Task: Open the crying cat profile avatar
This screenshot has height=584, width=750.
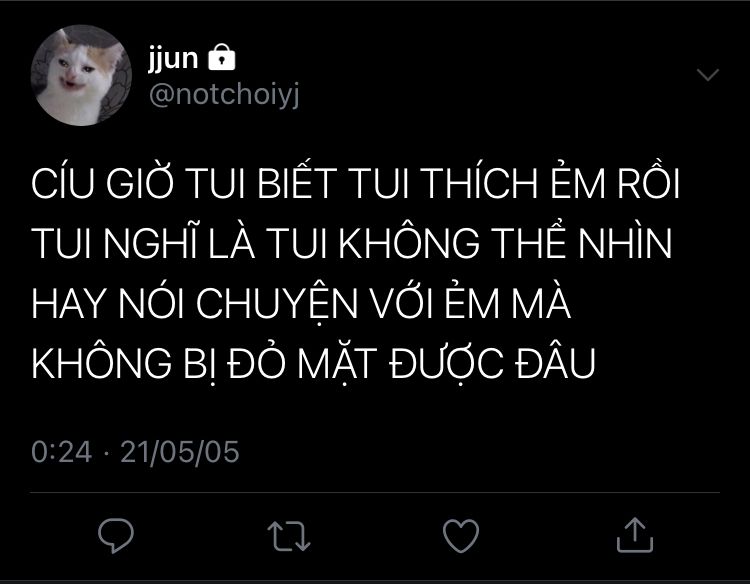Action: [x=81, y=75]
